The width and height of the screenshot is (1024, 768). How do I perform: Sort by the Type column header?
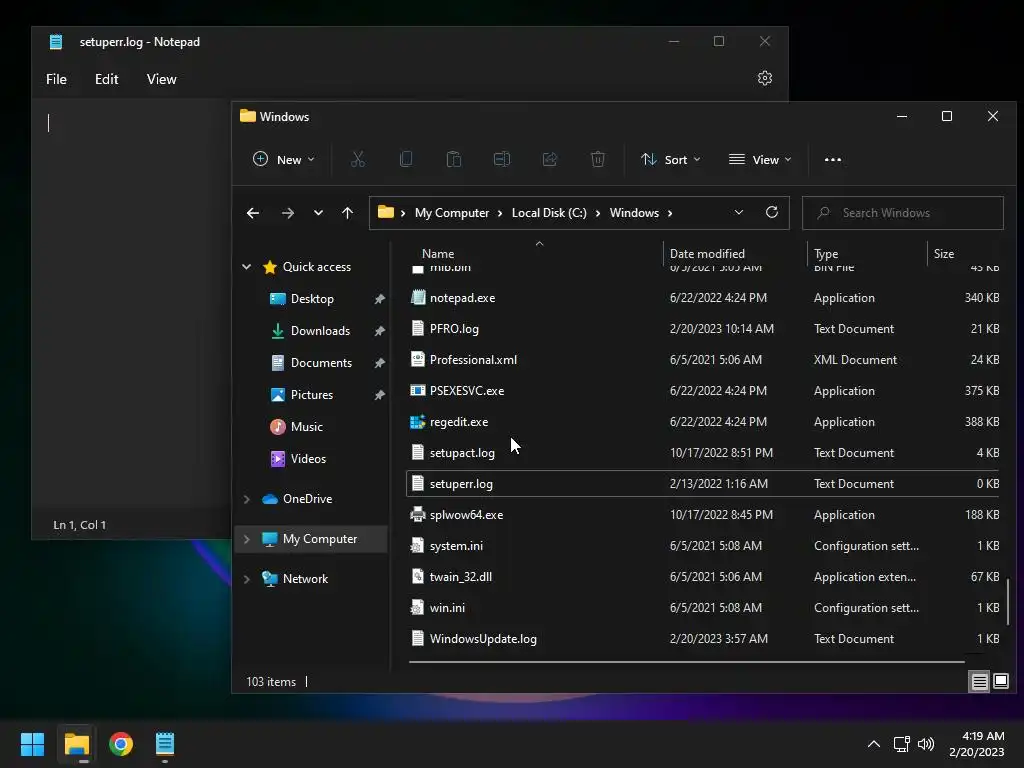[826, 253]
